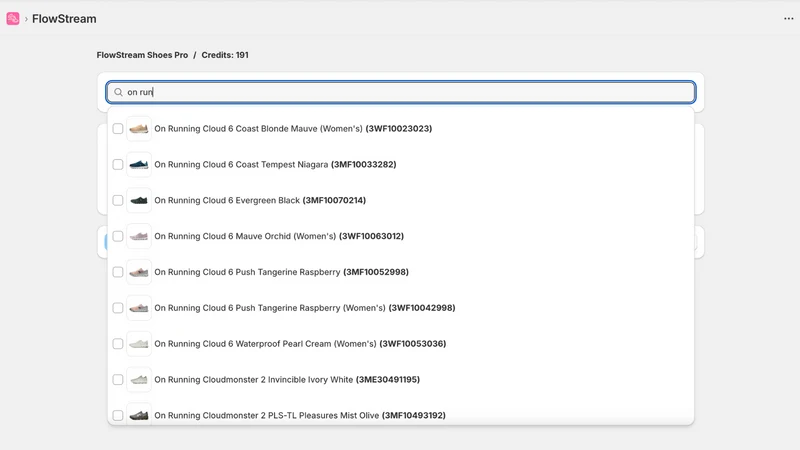Check the Cloud 6 Coast Blonde Mauve checkbox

[118, 129]
